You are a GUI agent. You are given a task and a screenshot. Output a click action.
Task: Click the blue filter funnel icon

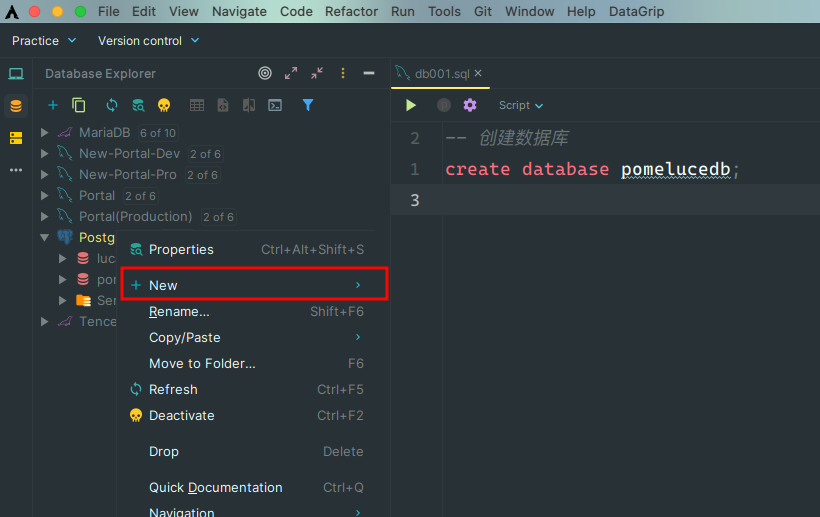(x=308, y=105)
